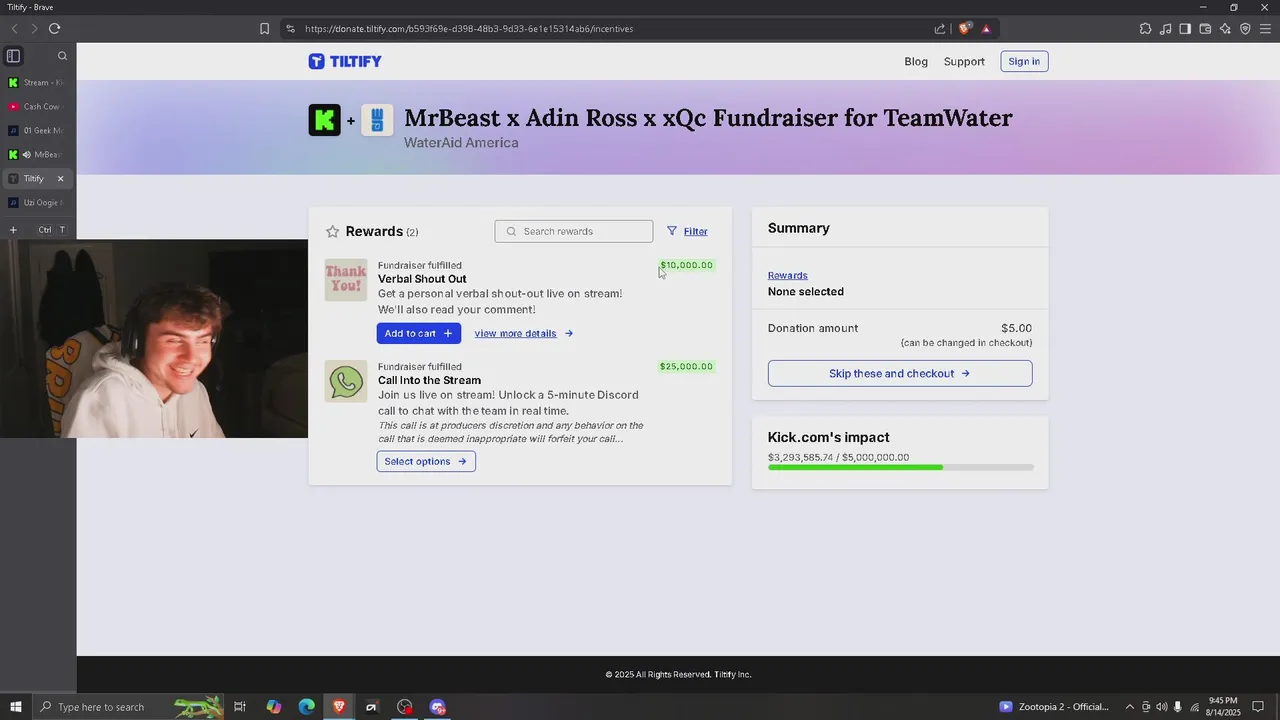This screenshot has width=1280, height=720.
Task: Open the media control music-note icon
Action: [x=1165, y=29]
